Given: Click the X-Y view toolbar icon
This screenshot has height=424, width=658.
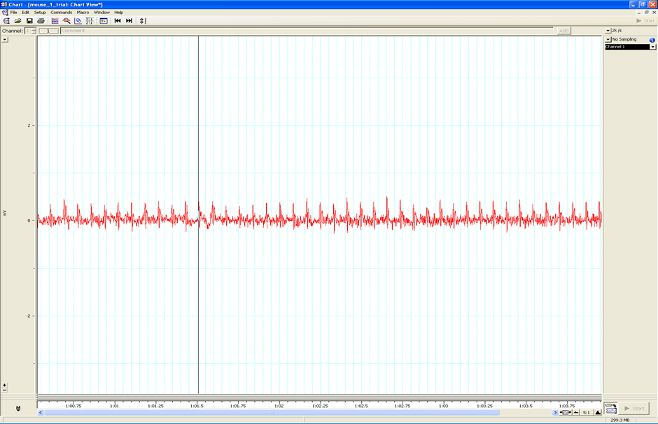Looking at the screenshot, I should click(78, 21).
